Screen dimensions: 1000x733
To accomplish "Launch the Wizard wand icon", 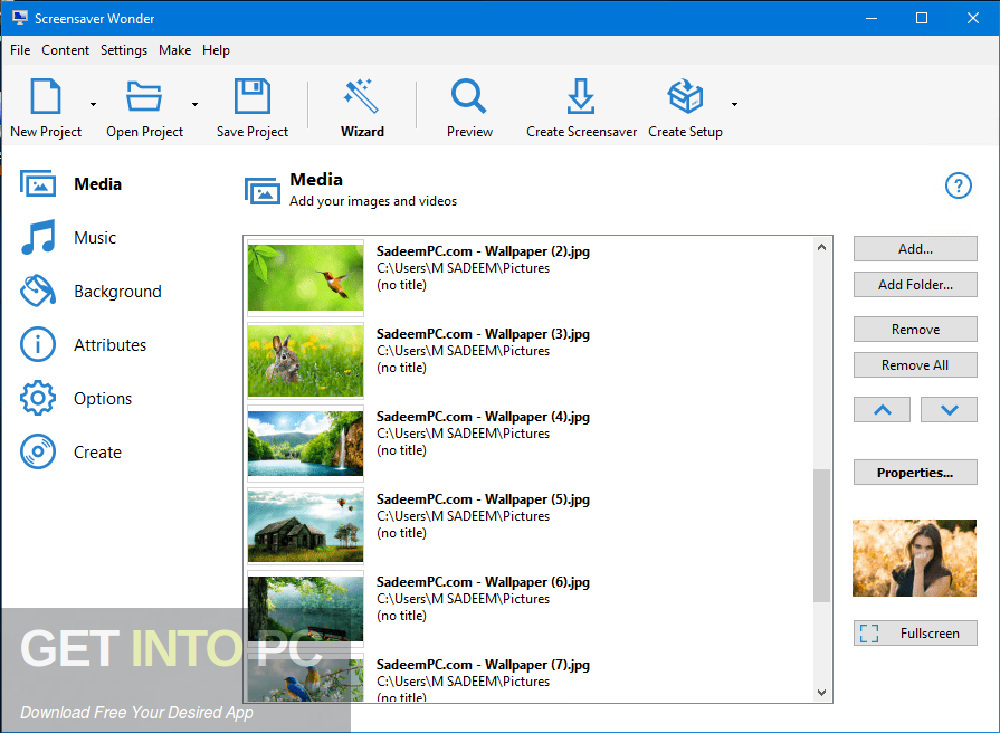I will click(362, 96).
